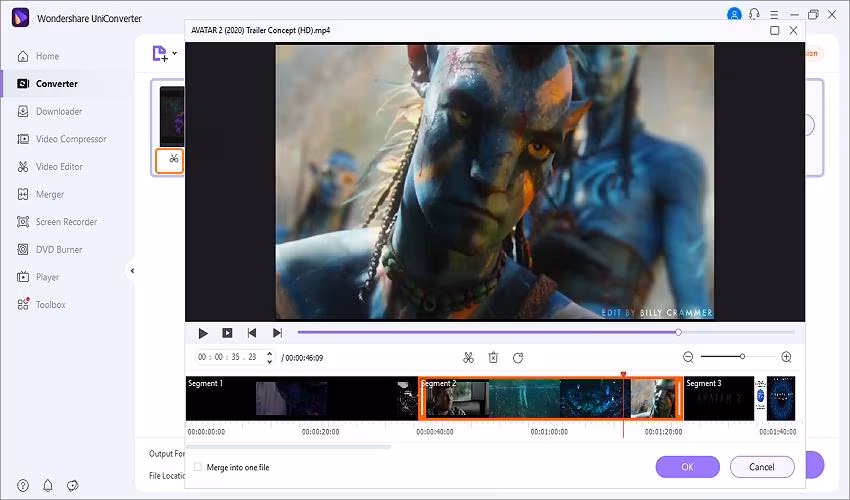Close the trim dialog window
This screenshot has height=500, width=850.
pos(793,30)
